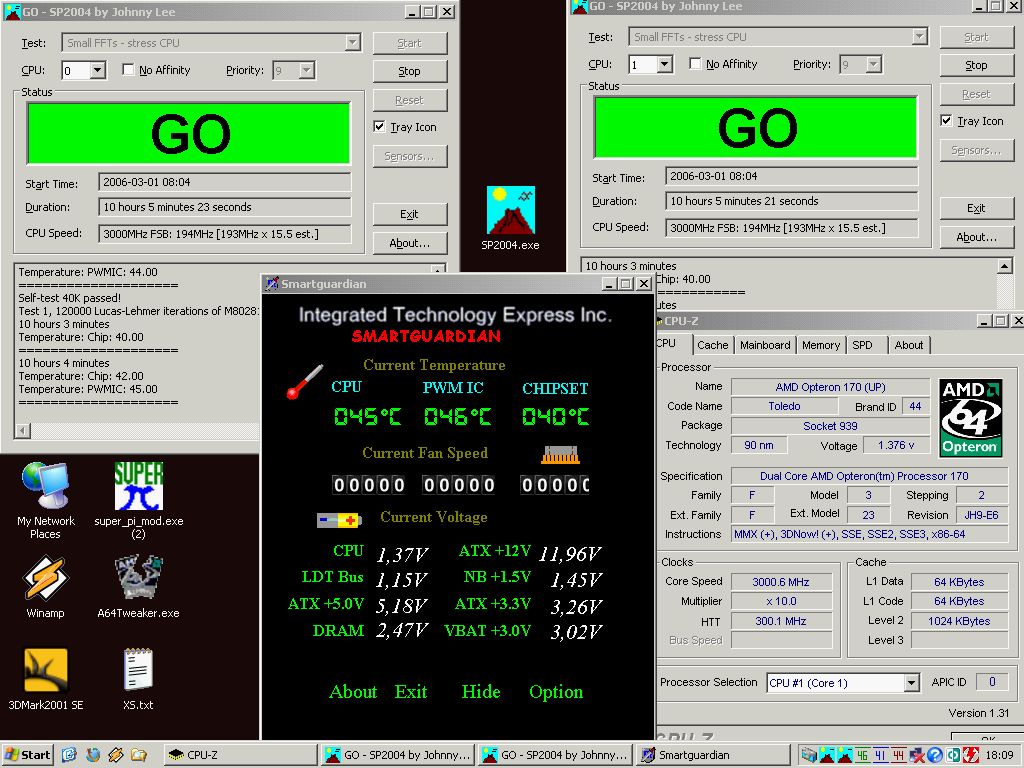
Task: Click Exit in the CPU 0 SP2004 window
Action: click(409, 214)
